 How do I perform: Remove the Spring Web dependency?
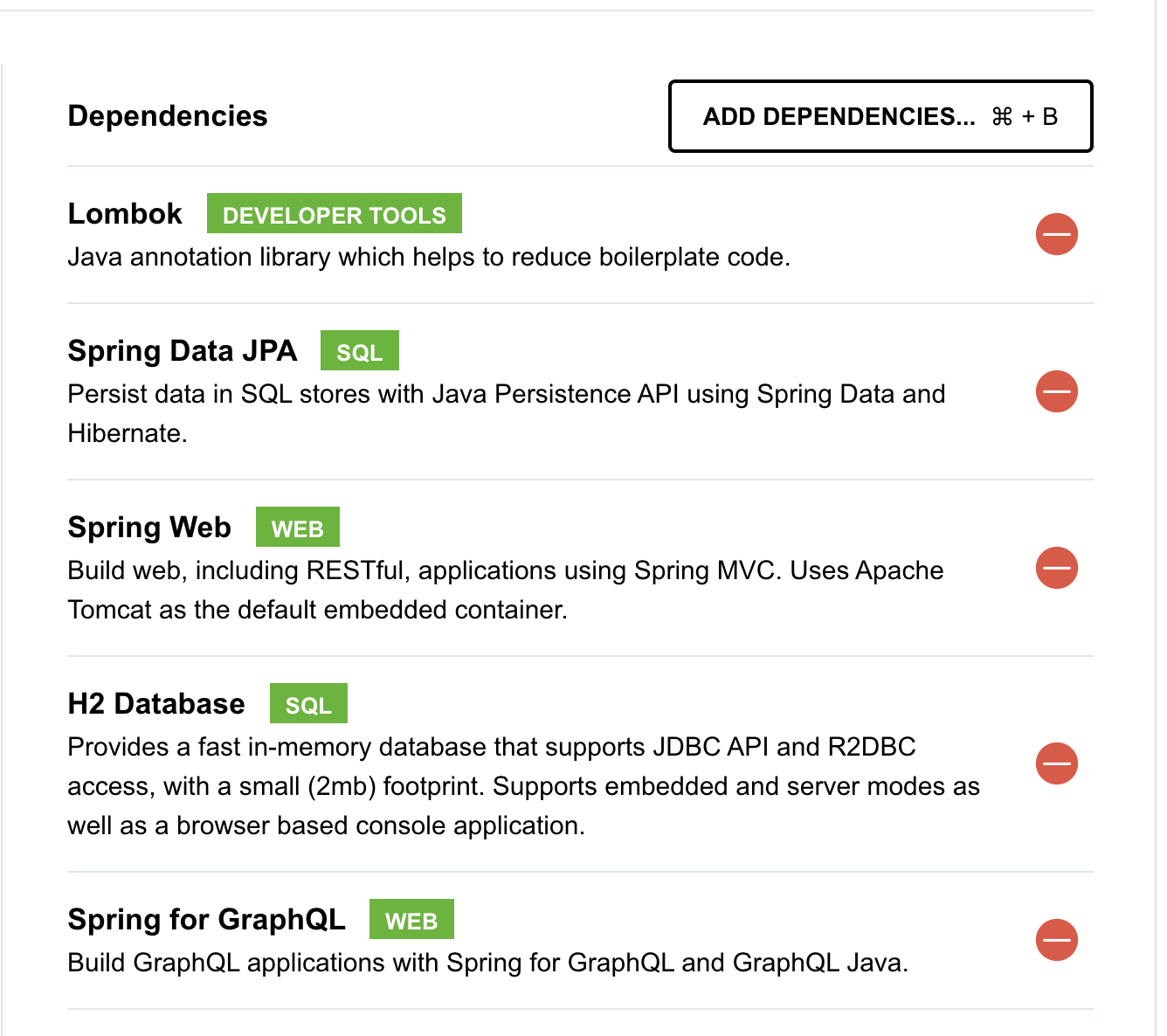pos(1056,568)
